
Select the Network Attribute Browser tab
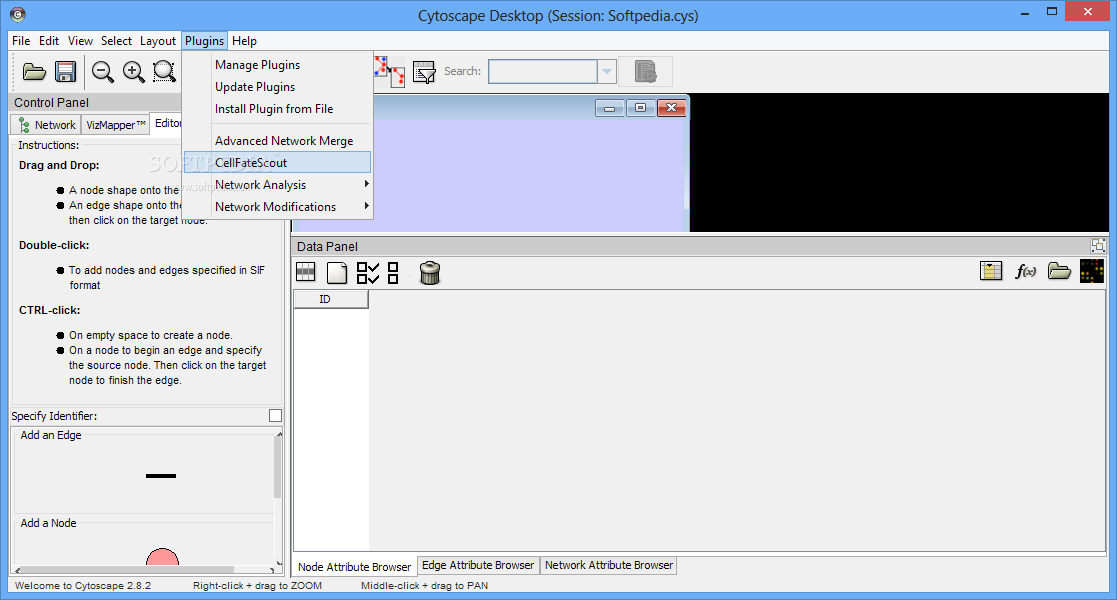pyautogui.click(x=608, y=565)
